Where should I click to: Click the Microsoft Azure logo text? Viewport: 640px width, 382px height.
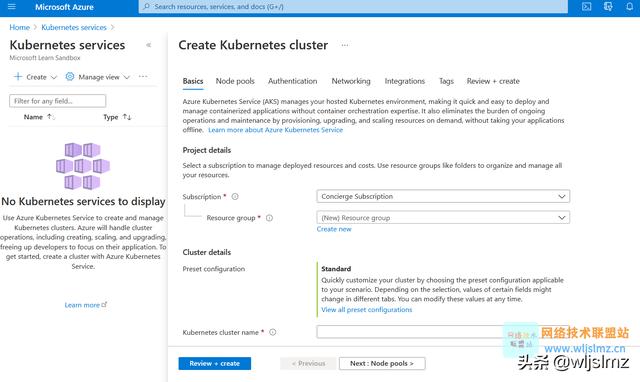pyautogui.click(x=64, y=7)
